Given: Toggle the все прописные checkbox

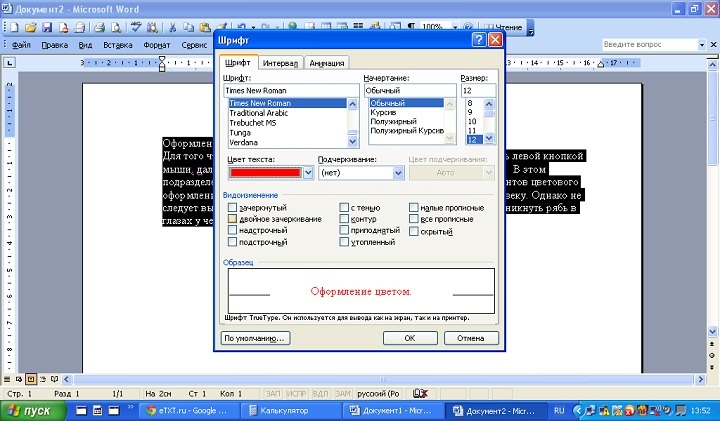Looking at the screenshot, I should click(414, 219).
